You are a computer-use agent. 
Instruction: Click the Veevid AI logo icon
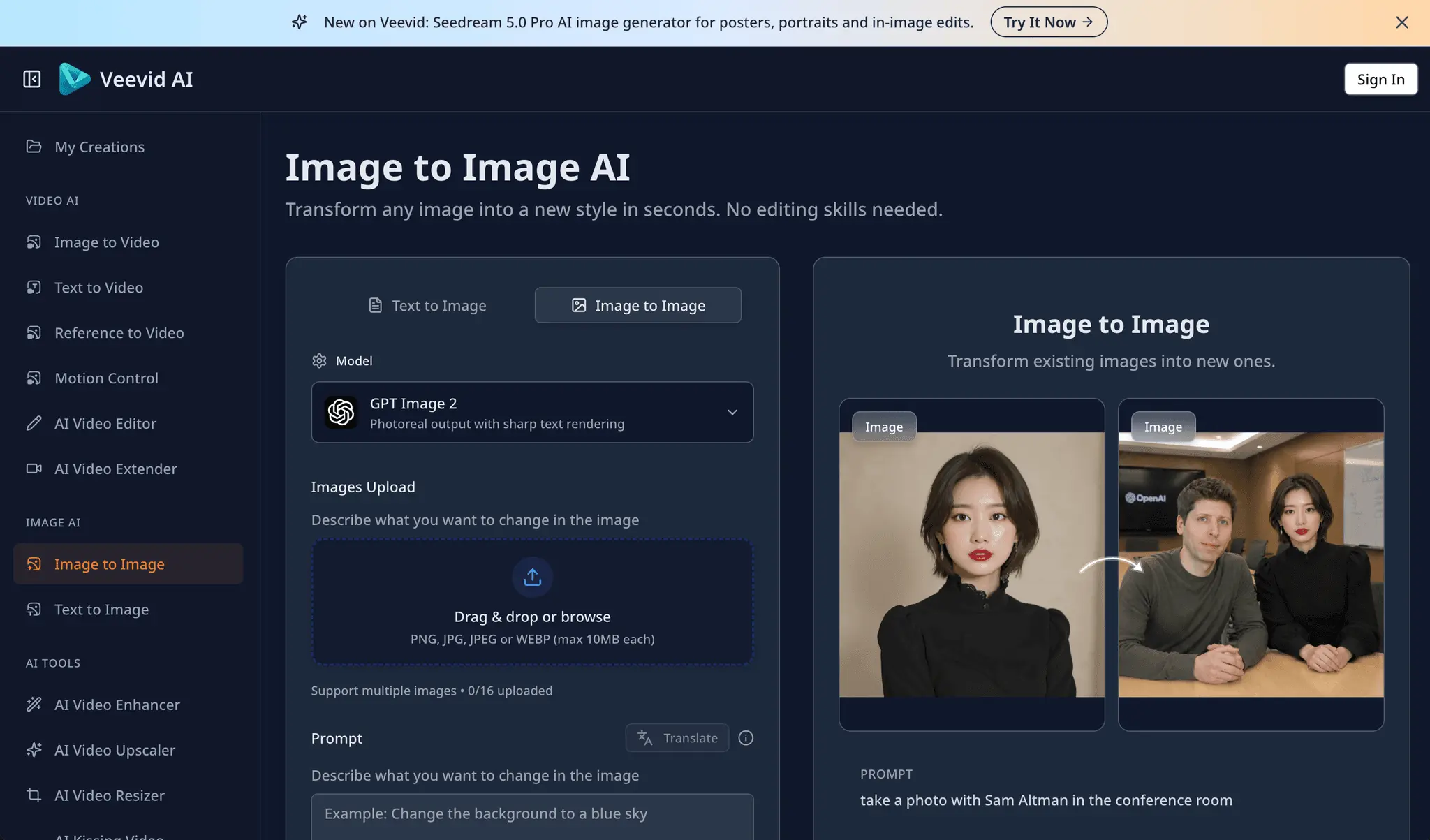tap(75, 79)
